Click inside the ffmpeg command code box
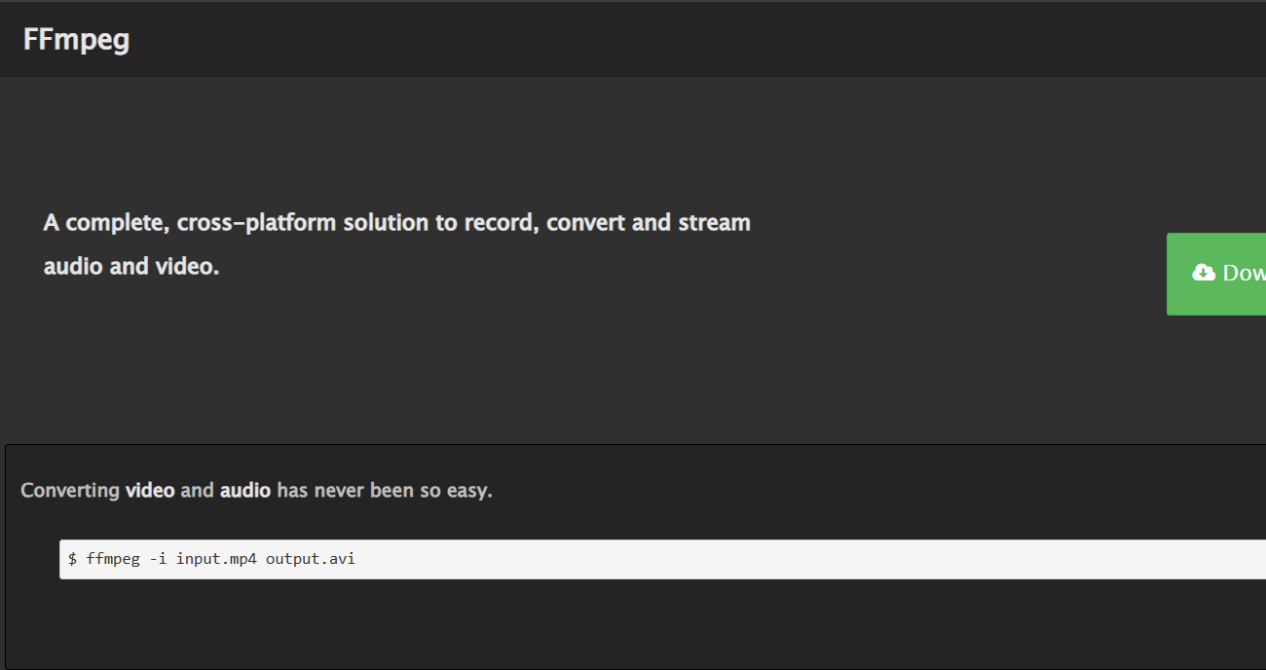The image size is (1266, 670). click(662, 559)
